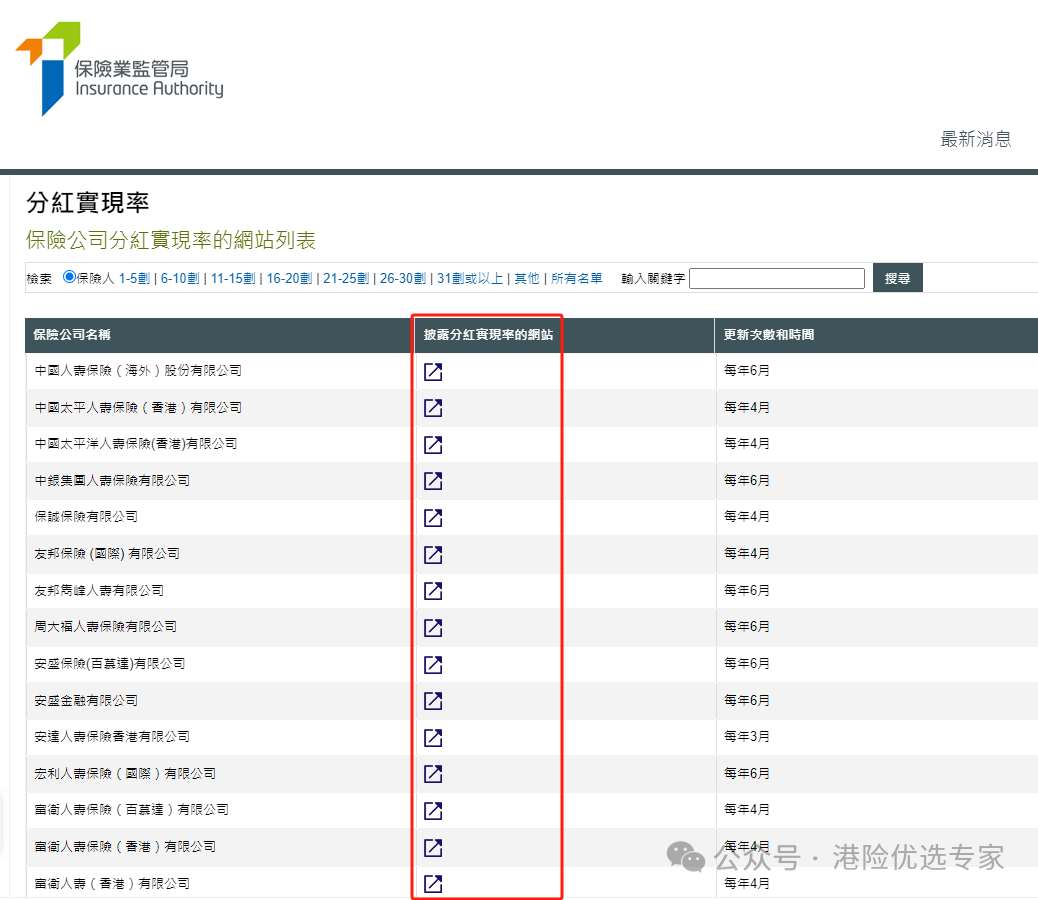Filter by 21-25劃 stroke count
1038x900 pixels.
coord(346,279)
